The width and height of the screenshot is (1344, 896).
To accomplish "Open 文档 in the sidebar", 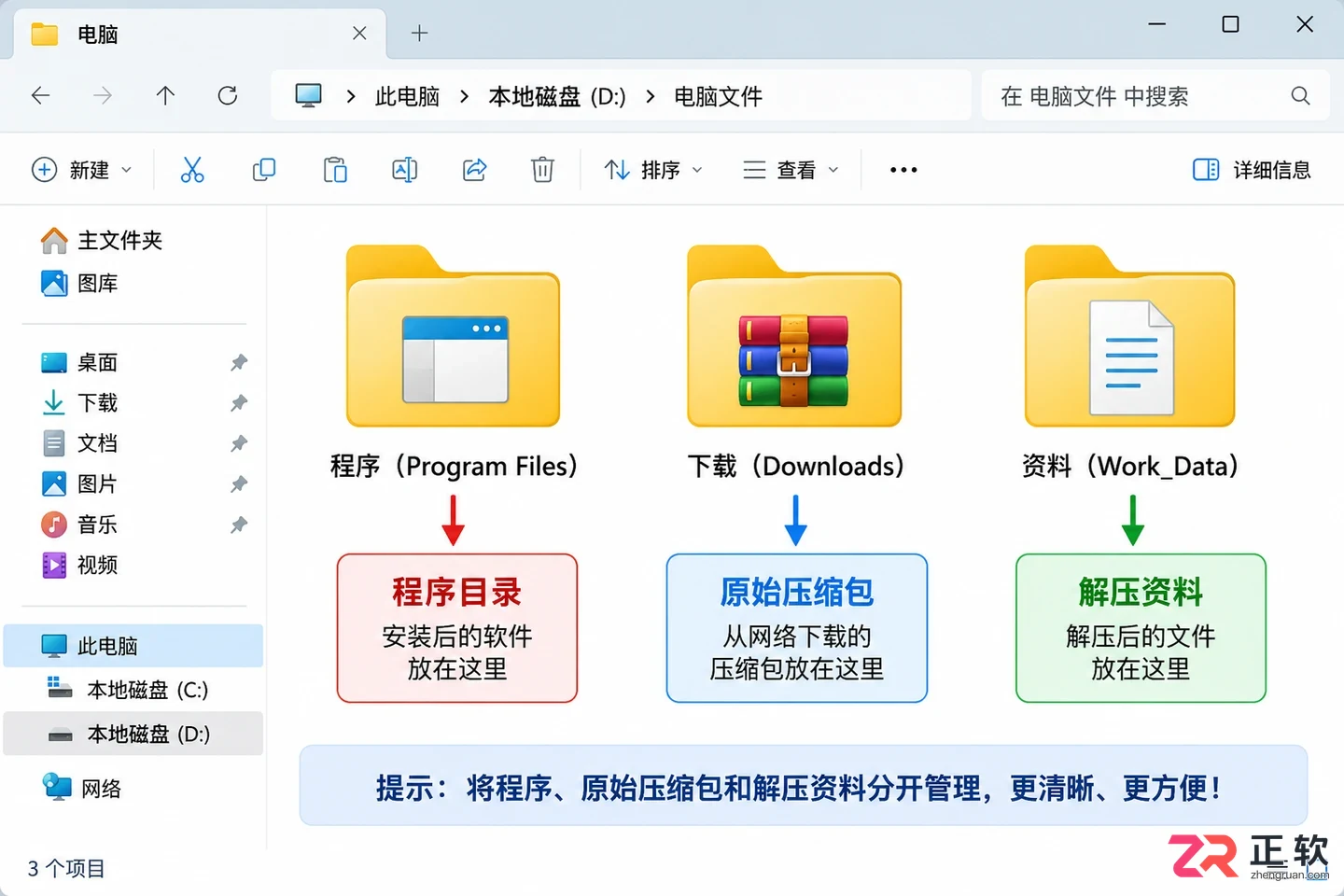I will tap(79, 443).
